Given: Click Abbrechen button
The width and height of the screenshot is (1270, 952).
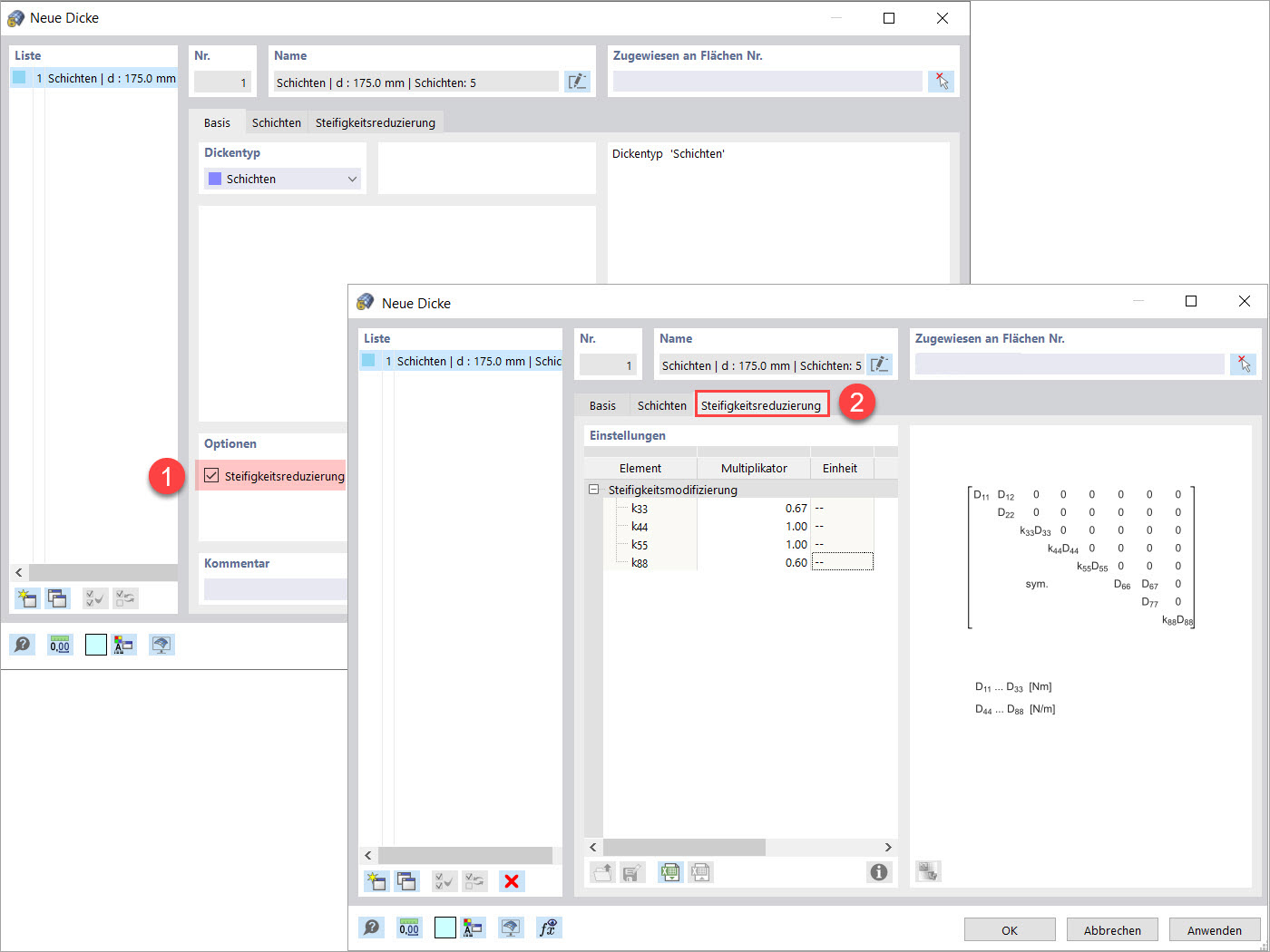Looking at the screenshot, I should click(1112, 930).
